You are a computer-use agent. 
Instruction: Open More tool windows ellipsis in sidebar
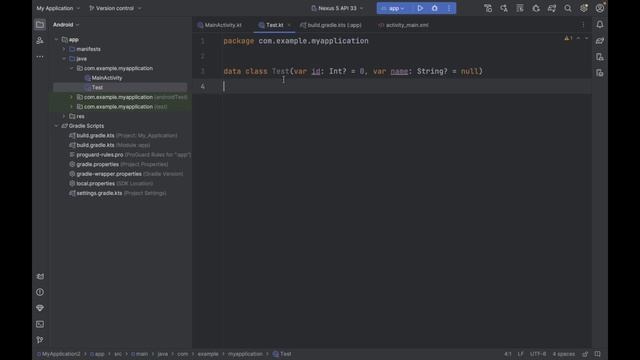(x=40, y=57)
